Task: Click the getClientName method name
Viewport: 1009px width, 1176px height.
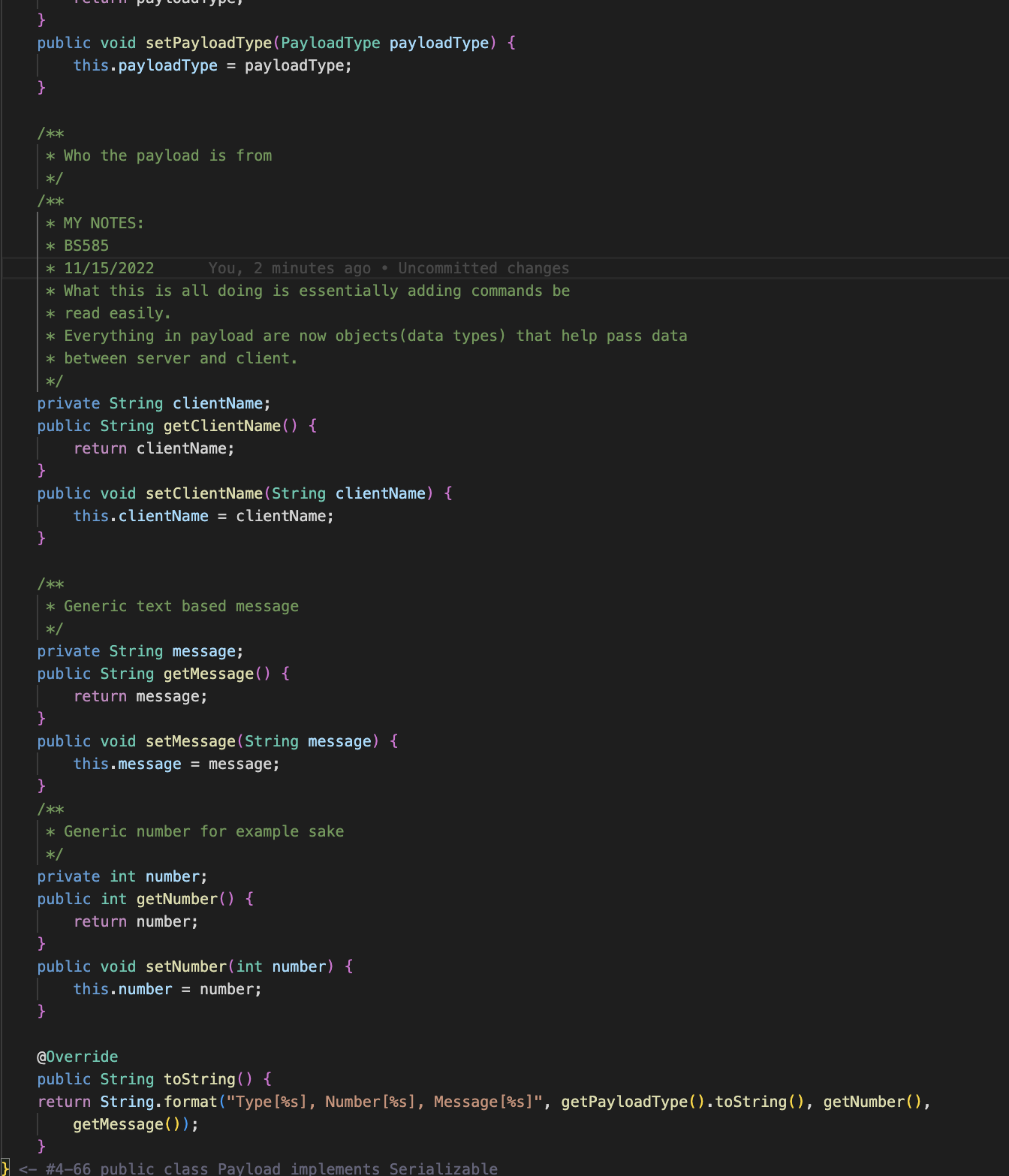Action: [x=222, y=426]
